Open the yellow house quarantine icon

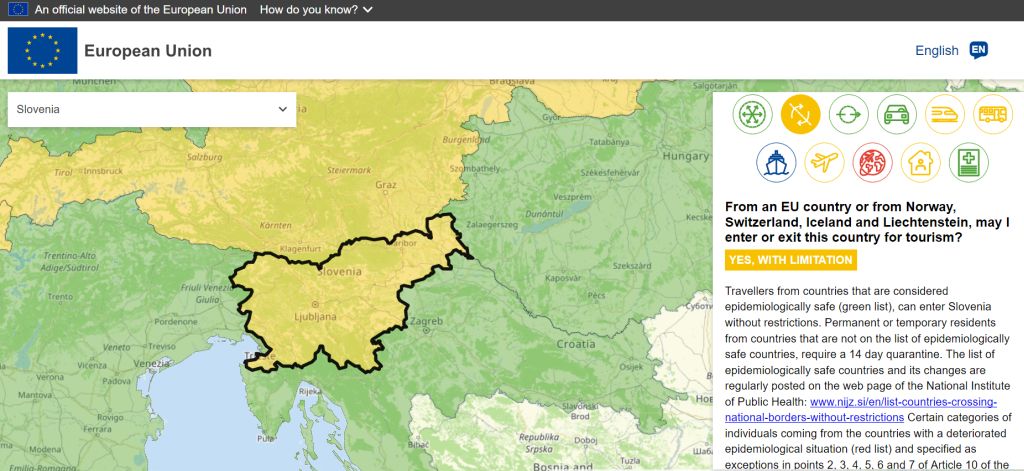(921, 162)
